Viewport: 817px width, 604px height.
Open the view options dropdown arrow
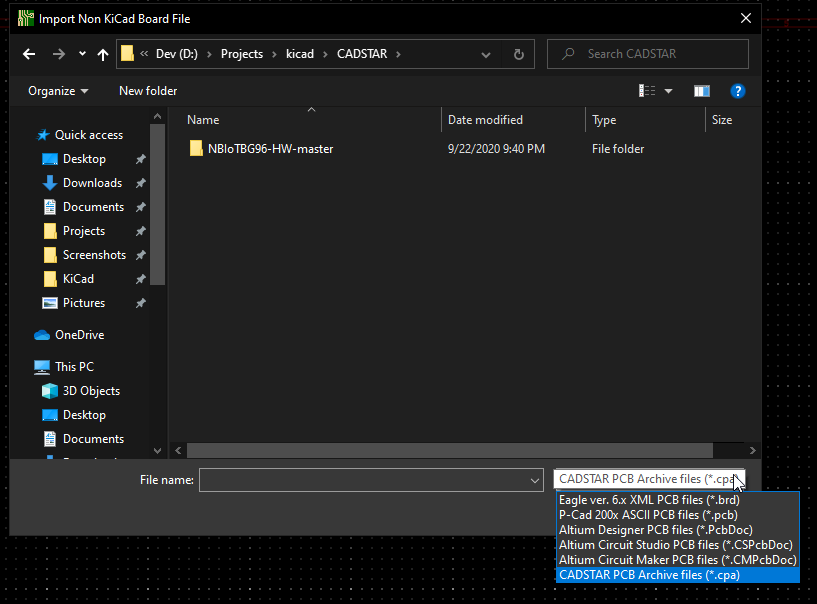coord(669,91)
